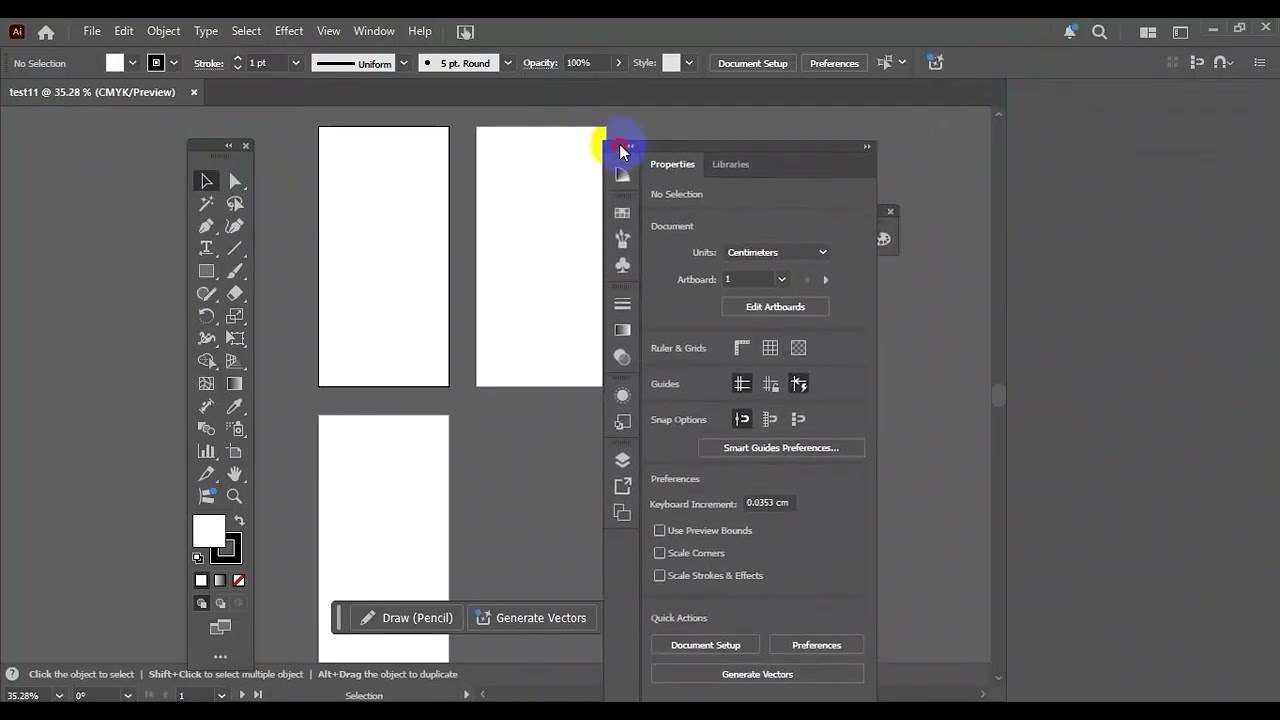Expand the Opacity 100% arrow
1280x720 pixels.
[618, 63]
